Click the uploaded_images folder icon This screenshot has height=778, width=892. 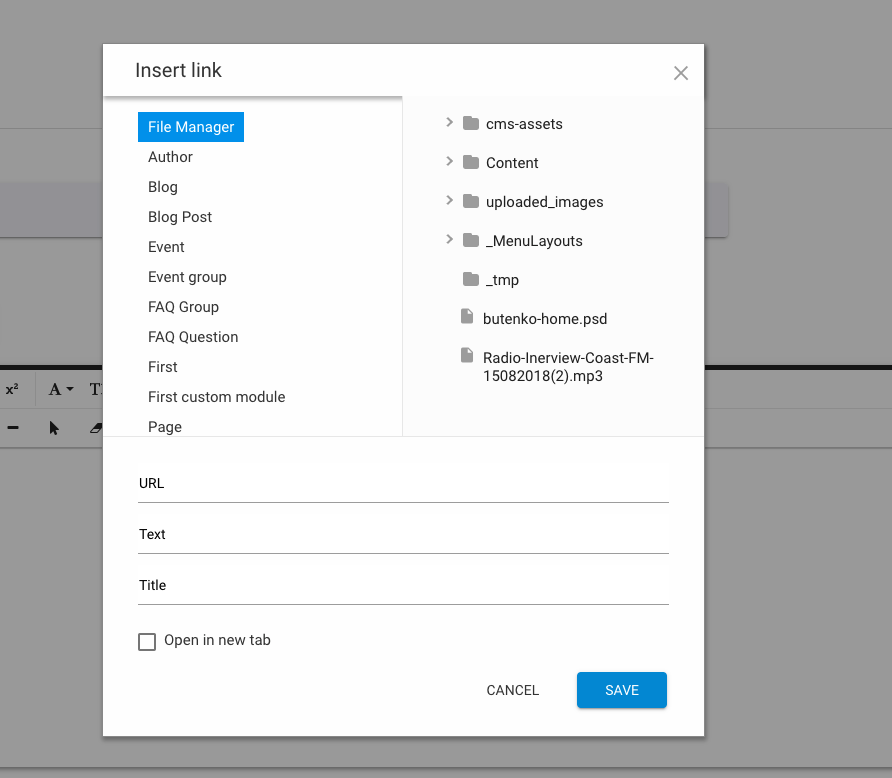(x=470, y=201)
